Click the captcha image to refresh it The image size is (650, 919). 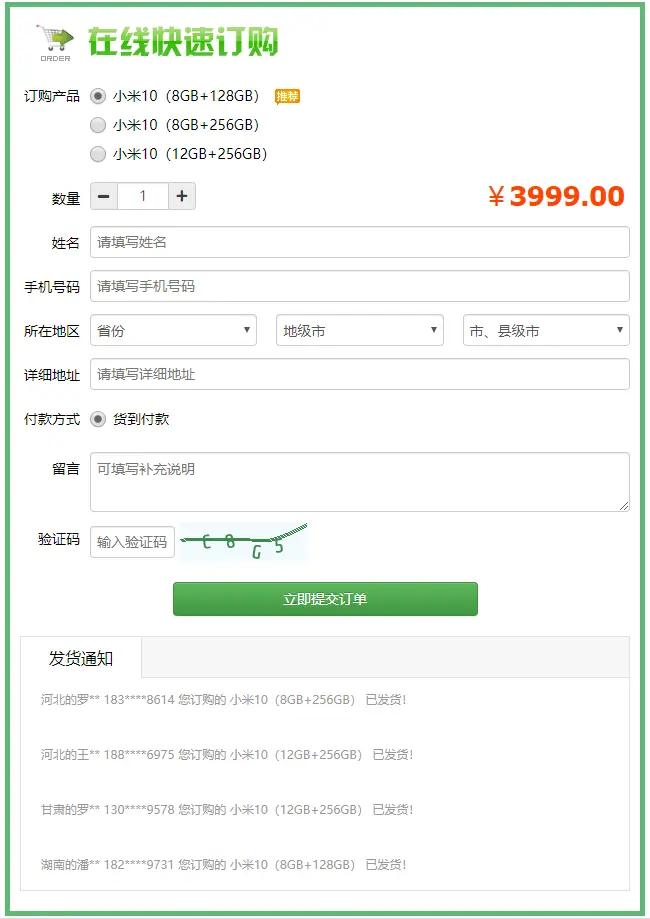245,541
